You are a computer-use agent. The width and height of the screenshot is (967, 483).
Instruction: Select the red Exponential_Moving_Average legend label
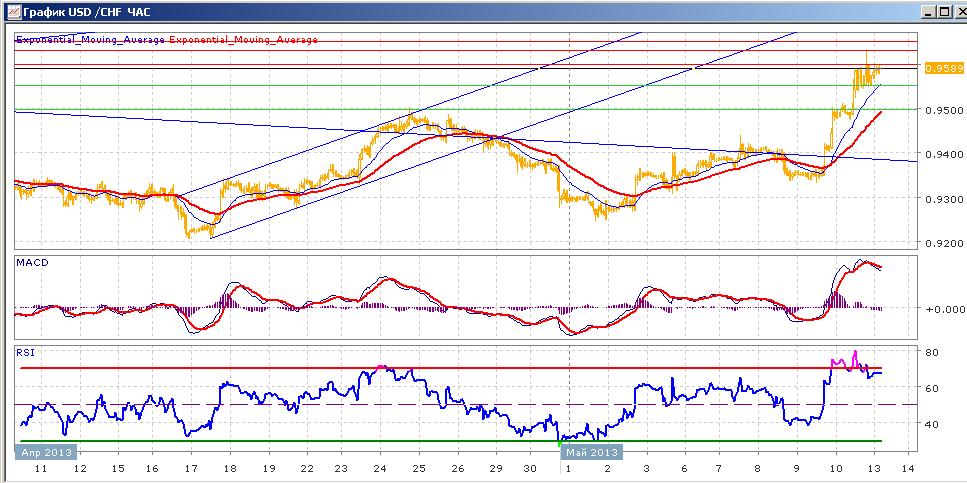point(243,39)
